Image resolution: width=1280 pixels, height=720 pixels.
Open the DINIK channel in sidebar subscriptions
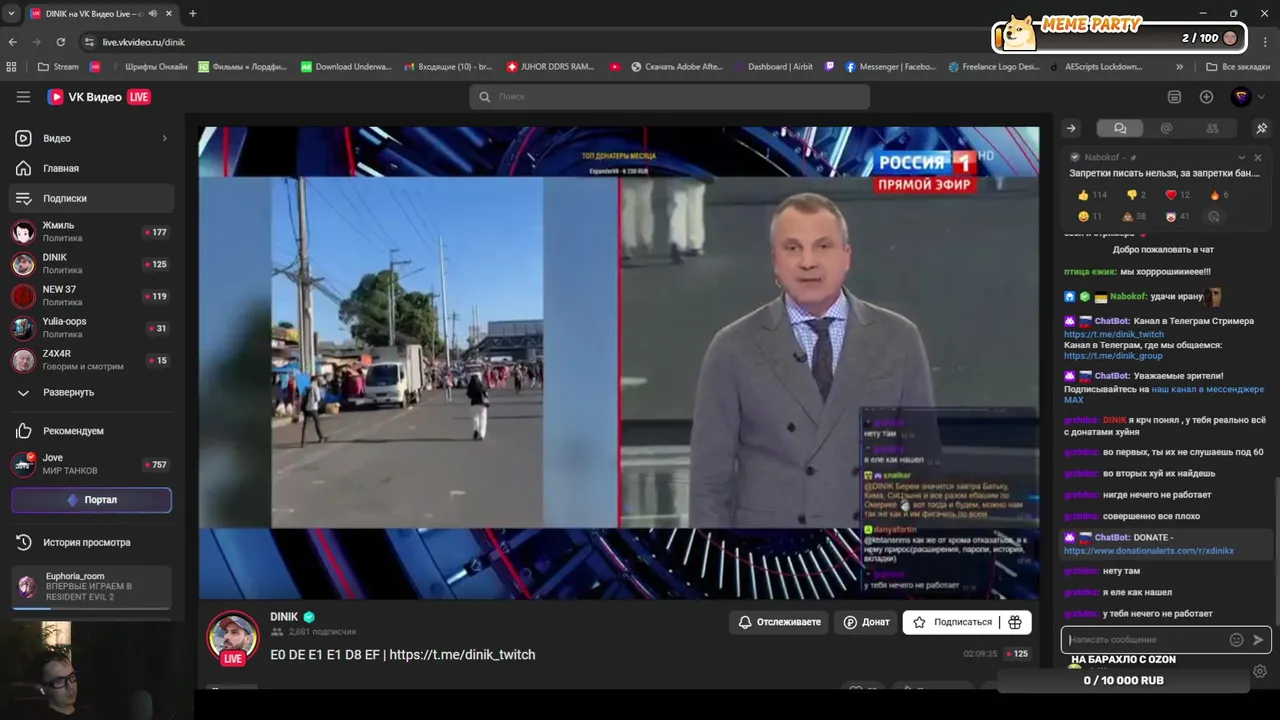click(x=91, y=264)
